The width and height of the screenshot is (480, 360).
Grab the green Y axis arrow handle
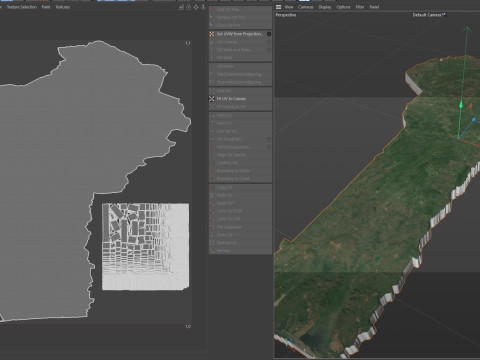(461, 105)
